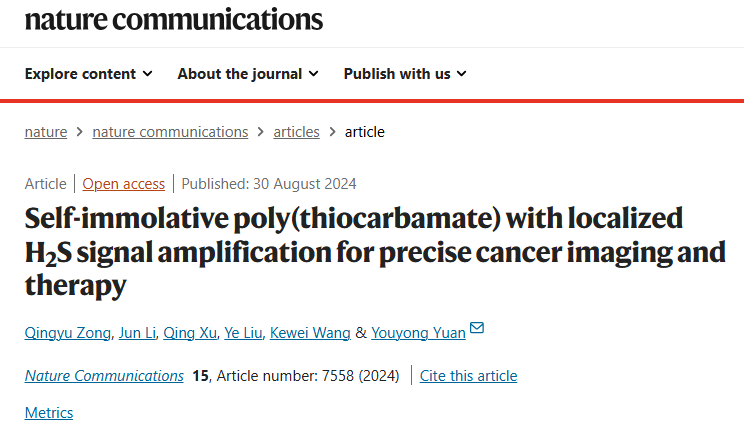Expand the Explore content menu
744x446 pixels.
tap(89, 74)
